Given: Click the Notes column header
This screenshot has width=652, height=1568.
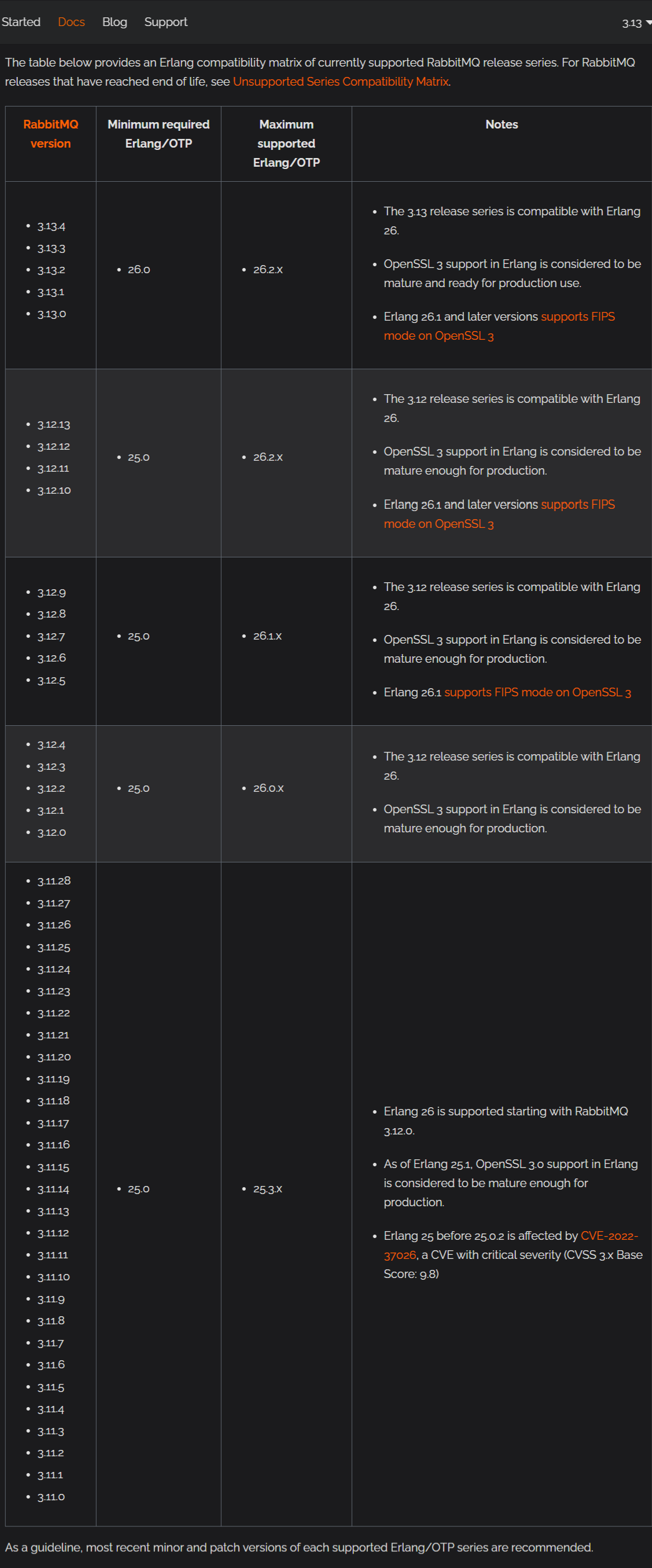Looking at the screenshot, I should coord(502,124).
